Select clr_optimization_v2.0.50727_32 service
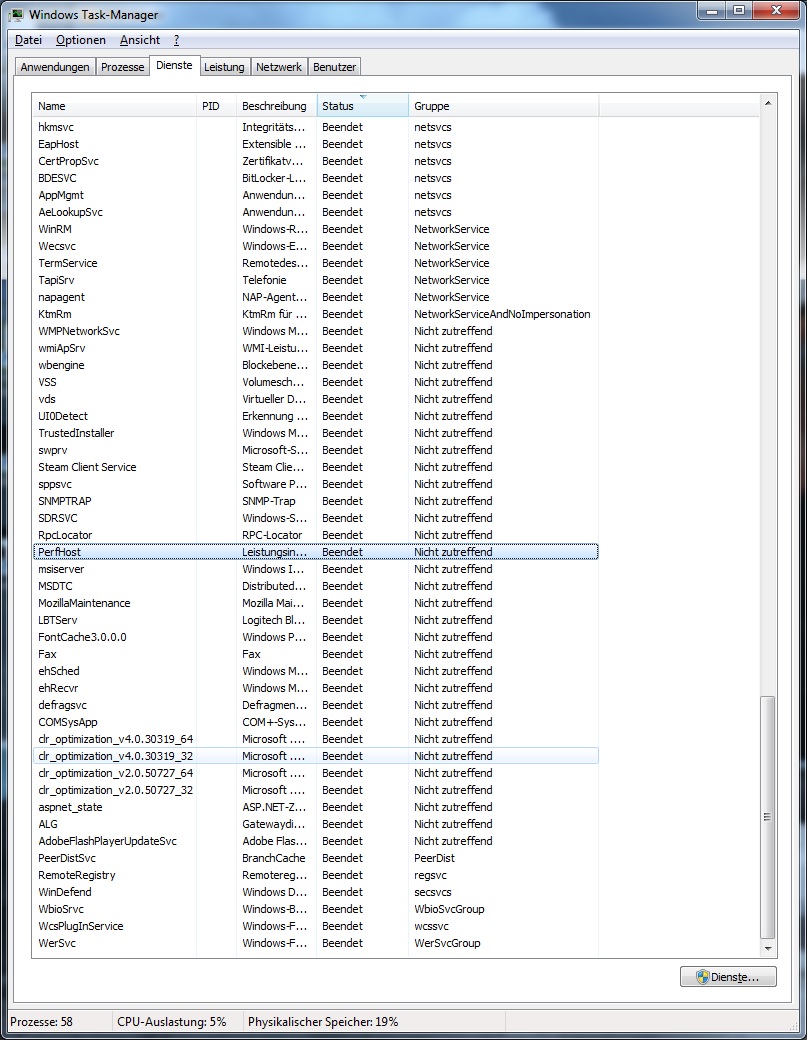 316,790
